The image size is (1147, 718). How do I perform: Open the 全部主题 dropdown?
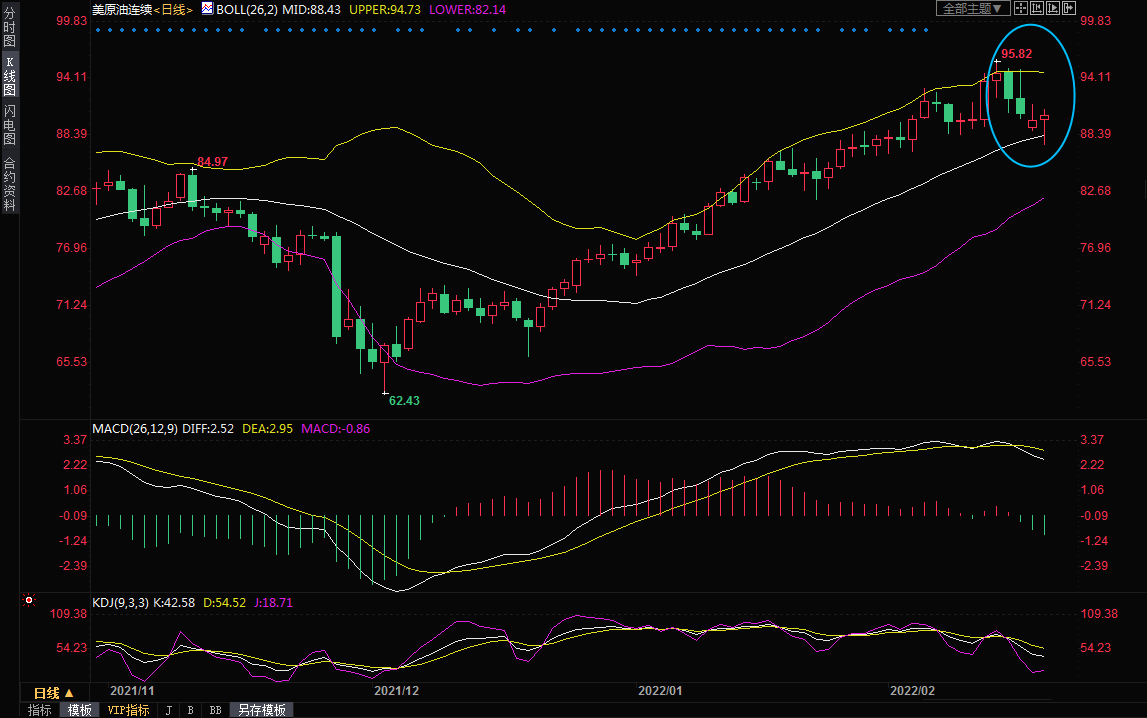coord(972,8)
